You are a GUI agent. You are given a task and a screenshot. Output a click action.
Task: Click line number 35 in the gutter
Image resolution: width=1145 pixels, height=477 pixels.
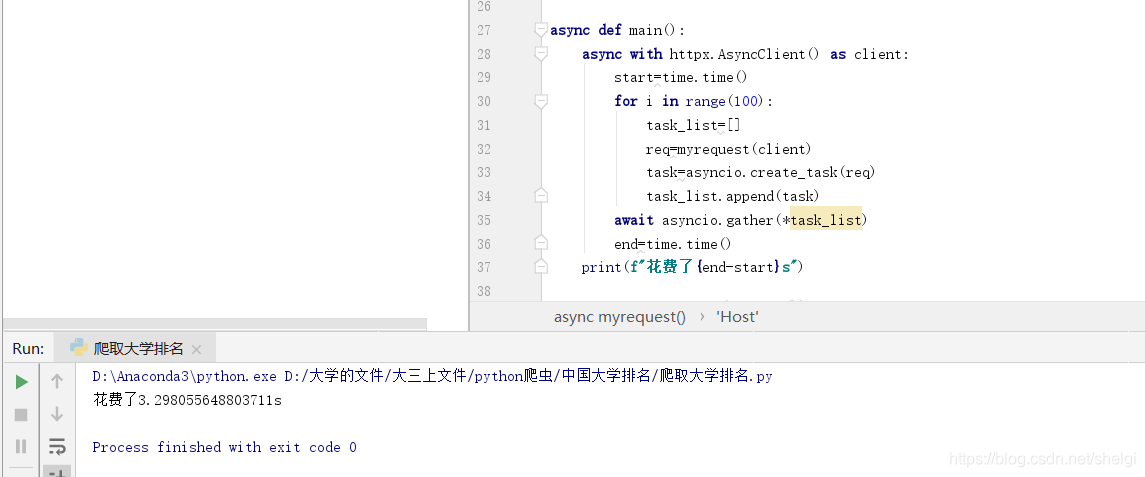coord(484,220)
